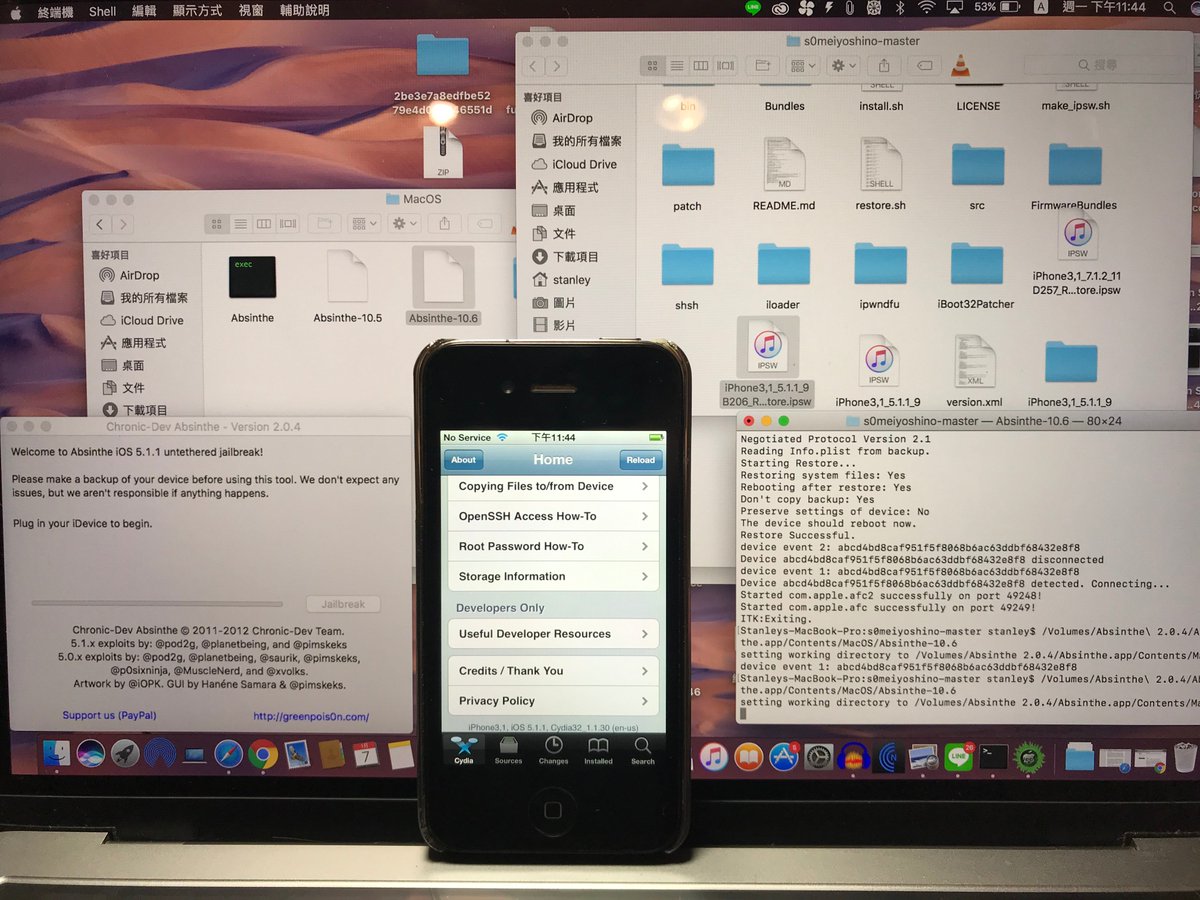The width and height of the screenshot is (1200, 900).
Task: Open the 終端機 menu in menu bar
Action: coord(55,11)
